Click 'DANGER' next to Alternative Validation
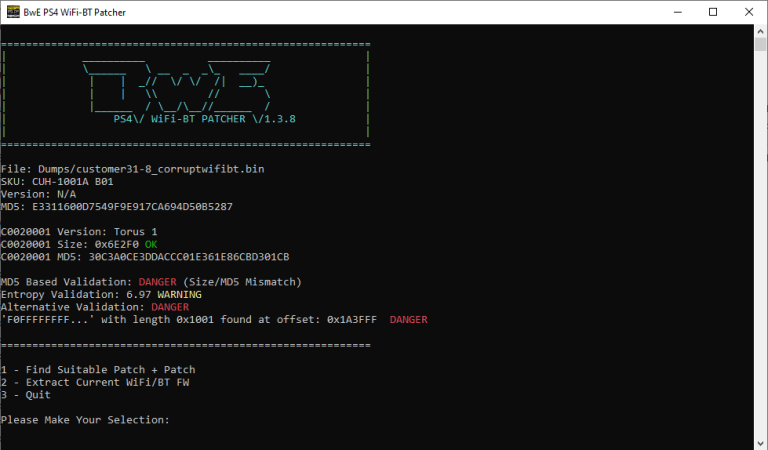The width and height of the screenshot is (768, 450). click(x=170, y=307)
